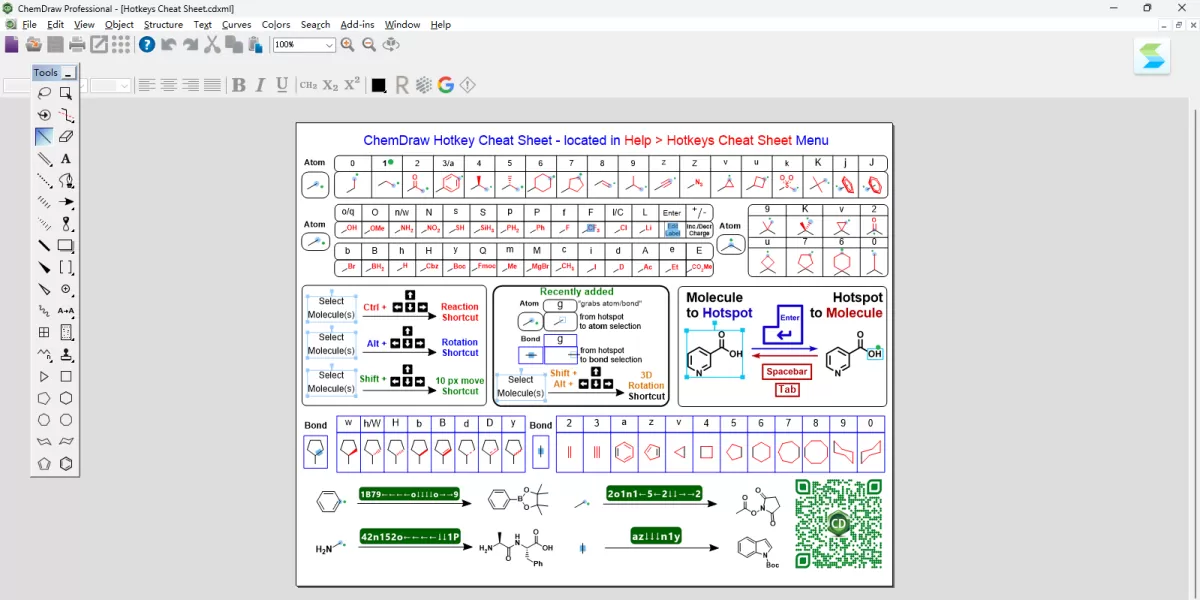Image resolution: width=1200 pixels, height=600 pixels.
Task: Set text alignment to centered
Action: pos(169,85)
